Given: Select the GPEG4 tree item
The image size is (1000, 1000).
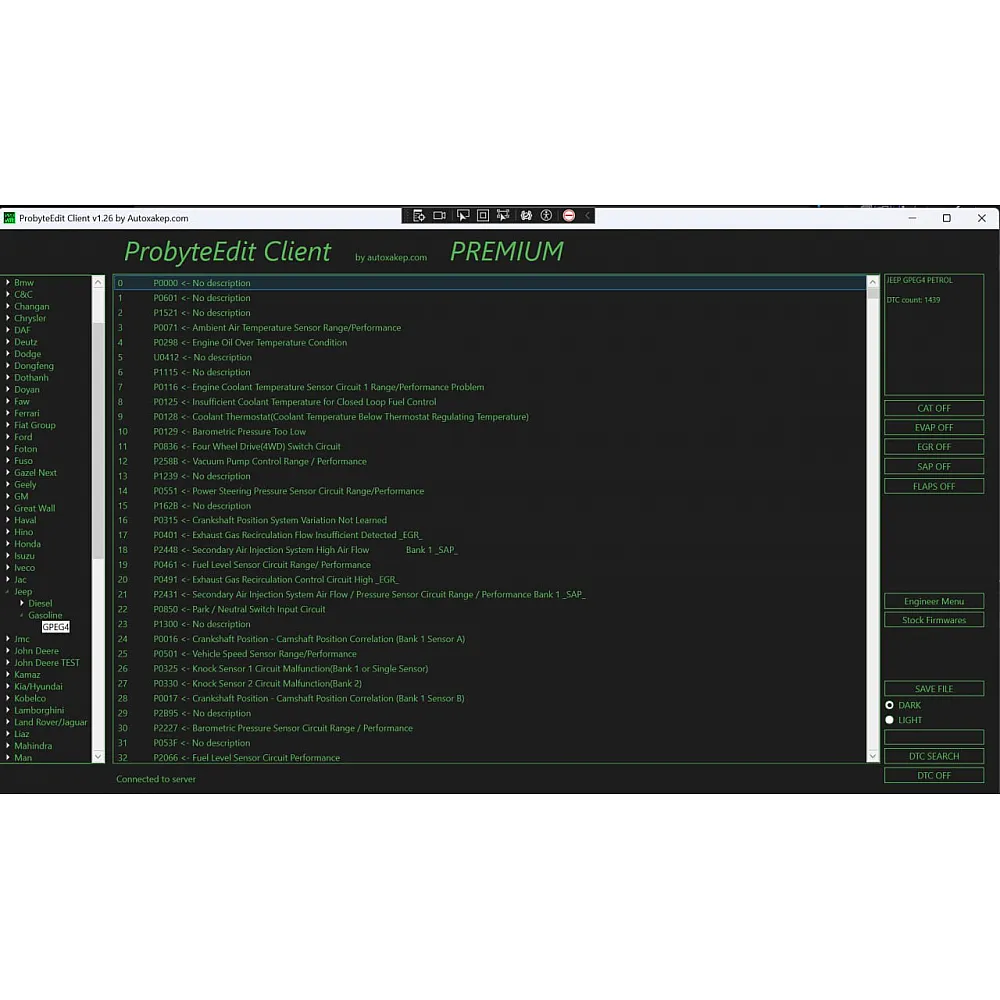Looking at the screenshot, I should point(56,627).
